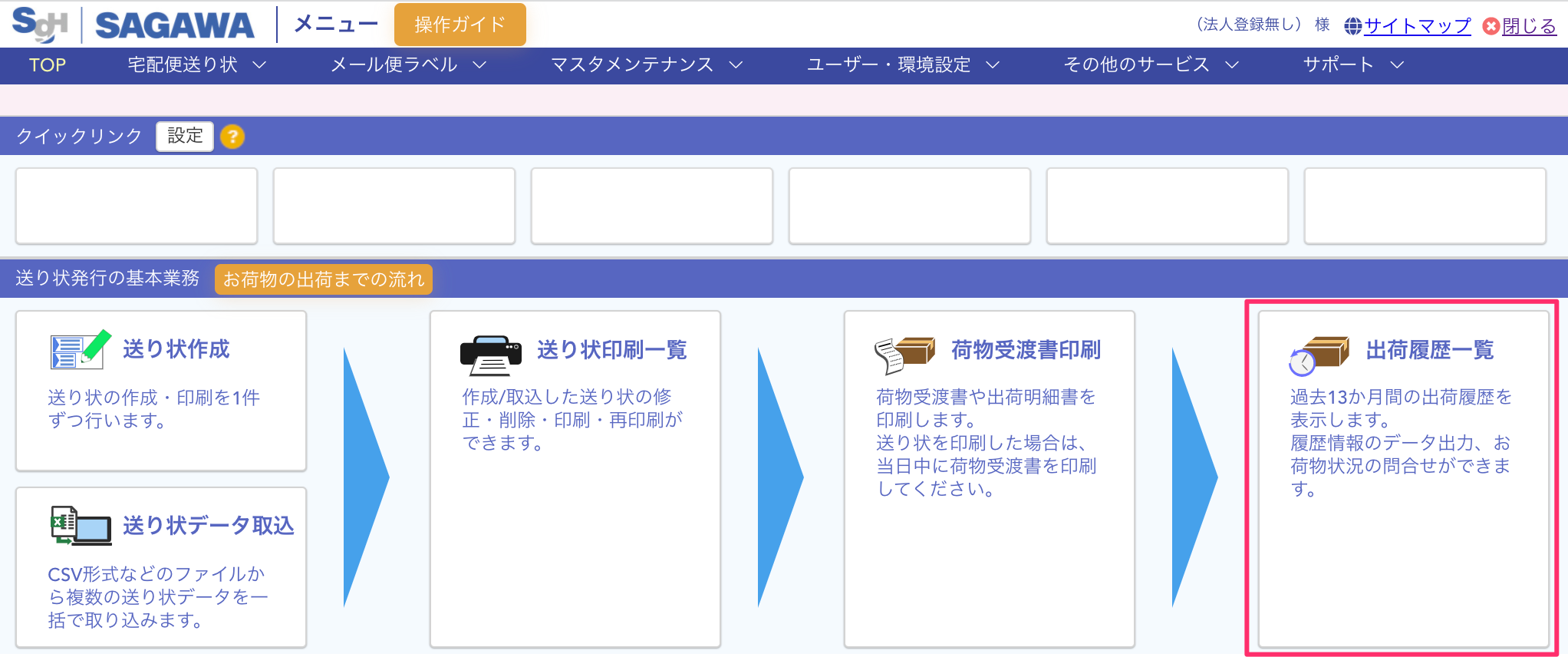The height and width of the screenshot is (657, 1568).
Task: Click the globe icon beside サイトマップ
Action: click(x=1352, y=27)
